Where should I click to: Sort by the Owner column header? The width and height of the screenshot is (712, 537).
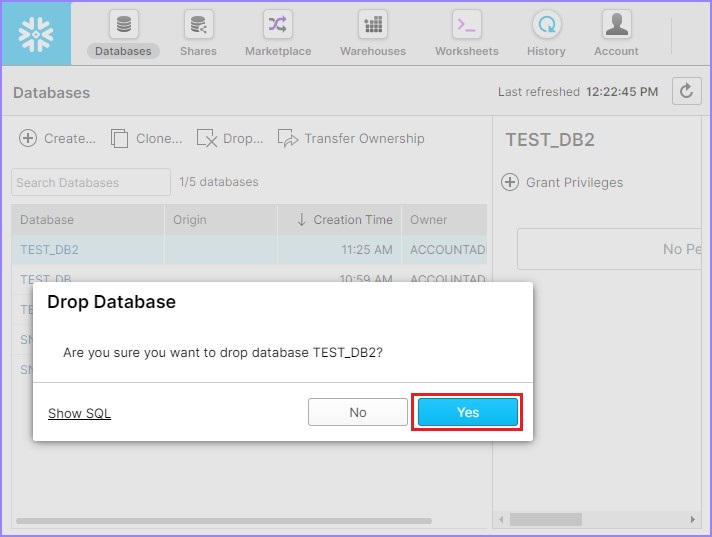click(x=445, y=220)
